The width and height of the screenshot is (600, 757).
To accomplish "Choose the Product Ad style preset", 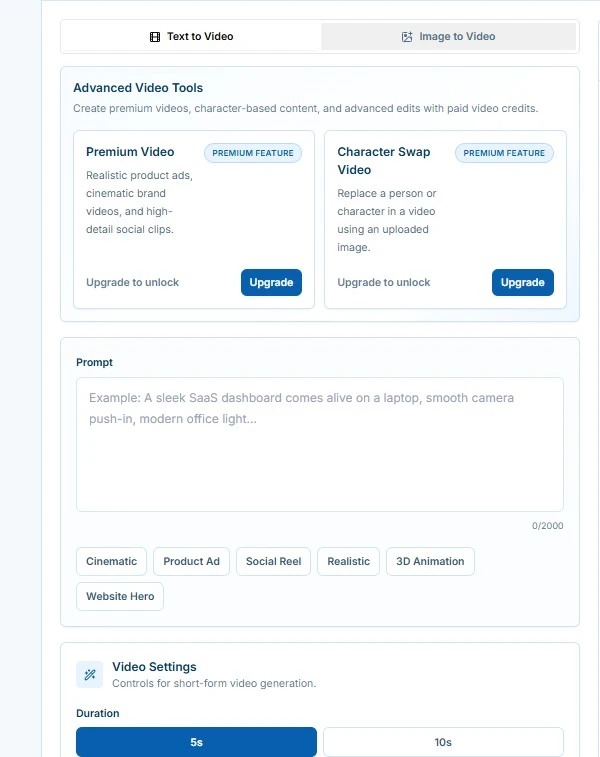I will coord(191,561).
